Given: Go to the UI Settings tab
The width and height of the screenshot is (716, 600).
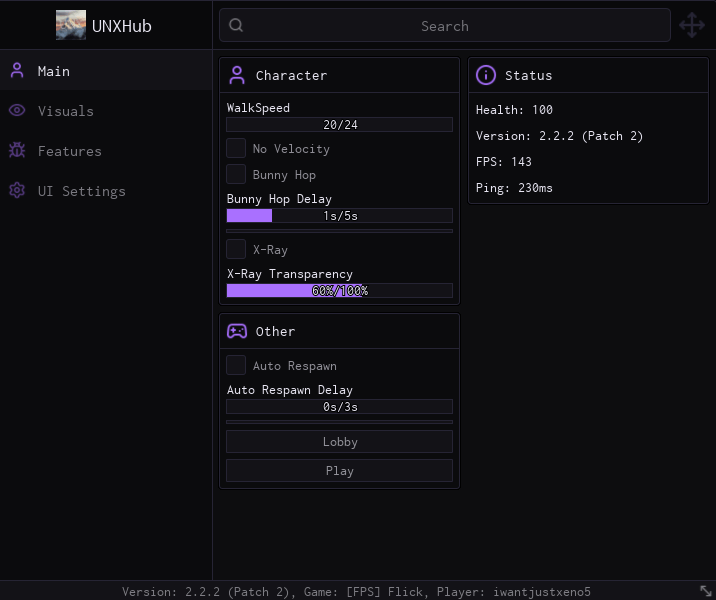Looking at the screenshot, I should pos(106,190).
